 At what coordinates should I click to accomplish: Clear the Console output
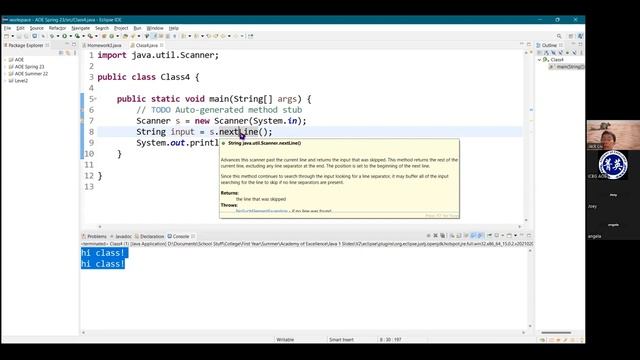tap(452, 236)
